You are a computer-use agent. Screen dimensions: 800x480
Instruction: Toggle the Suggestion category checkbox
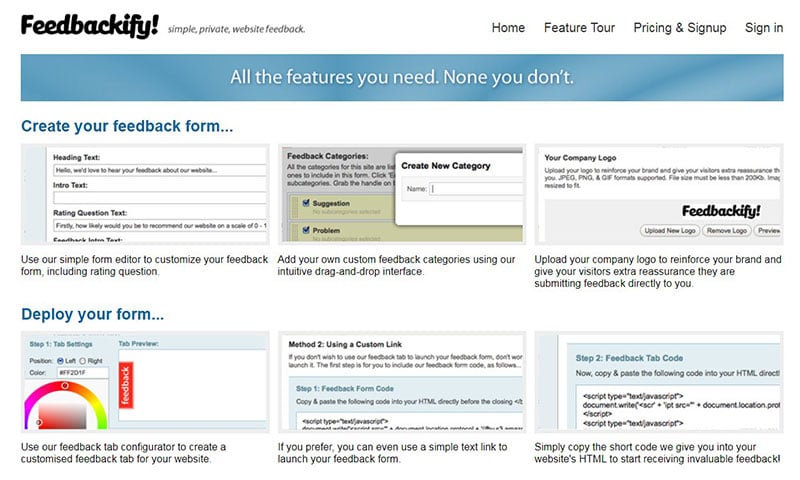pyautogui.click(x=306, y=203)
